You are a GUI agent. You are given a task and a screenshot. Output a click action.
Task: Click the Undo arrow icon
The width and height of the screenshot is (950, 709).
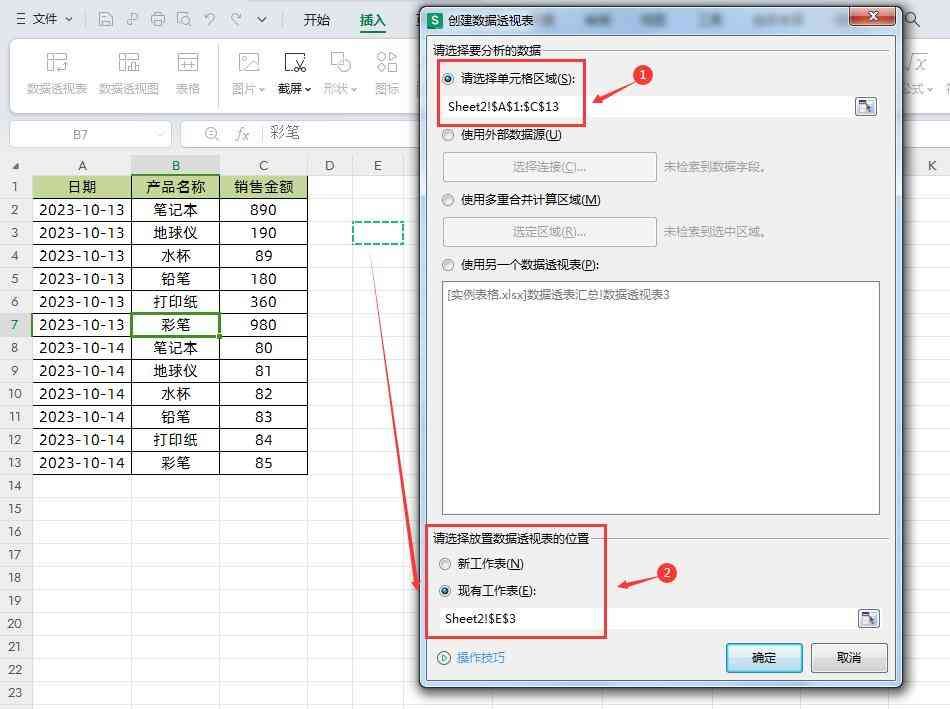click(209, 19)
